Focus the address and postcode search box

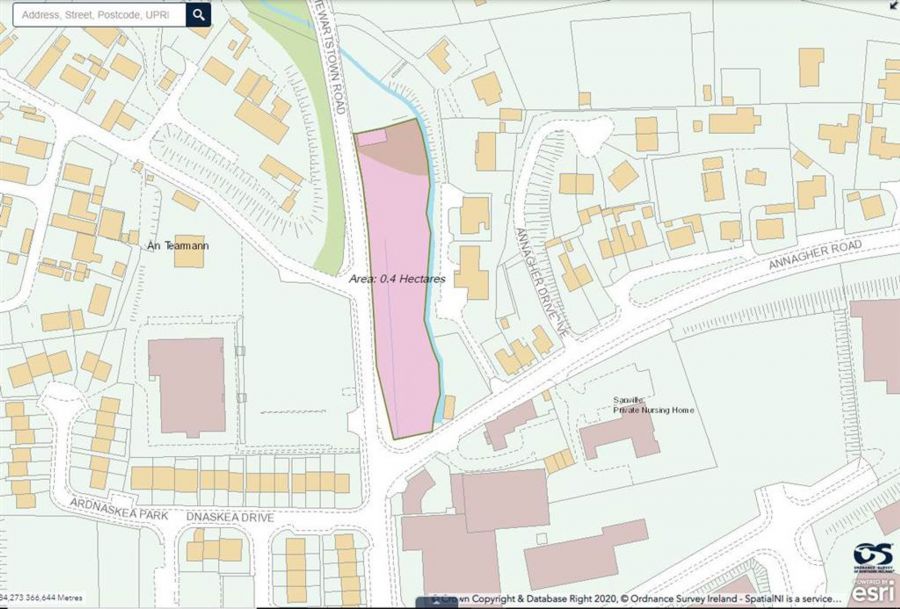point(98,15)
